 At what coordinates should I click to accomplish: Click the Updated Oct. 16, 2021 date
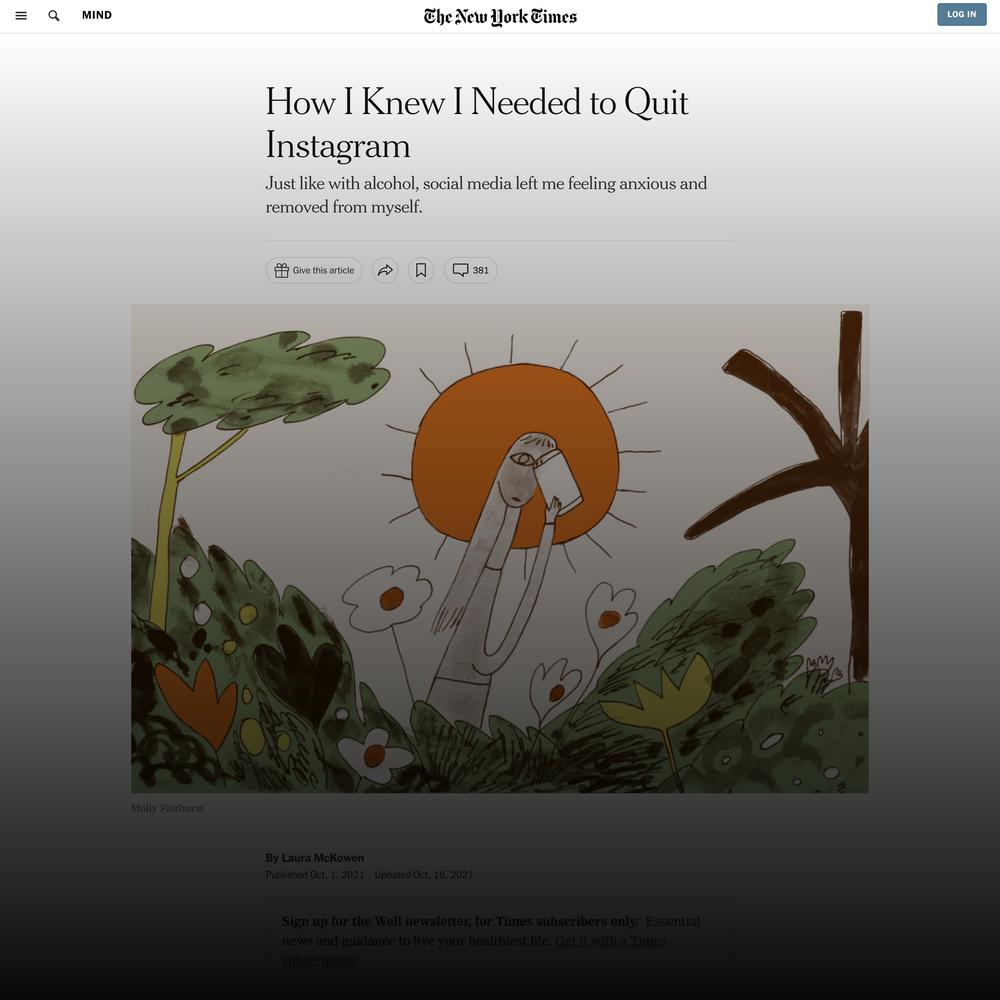423,874
